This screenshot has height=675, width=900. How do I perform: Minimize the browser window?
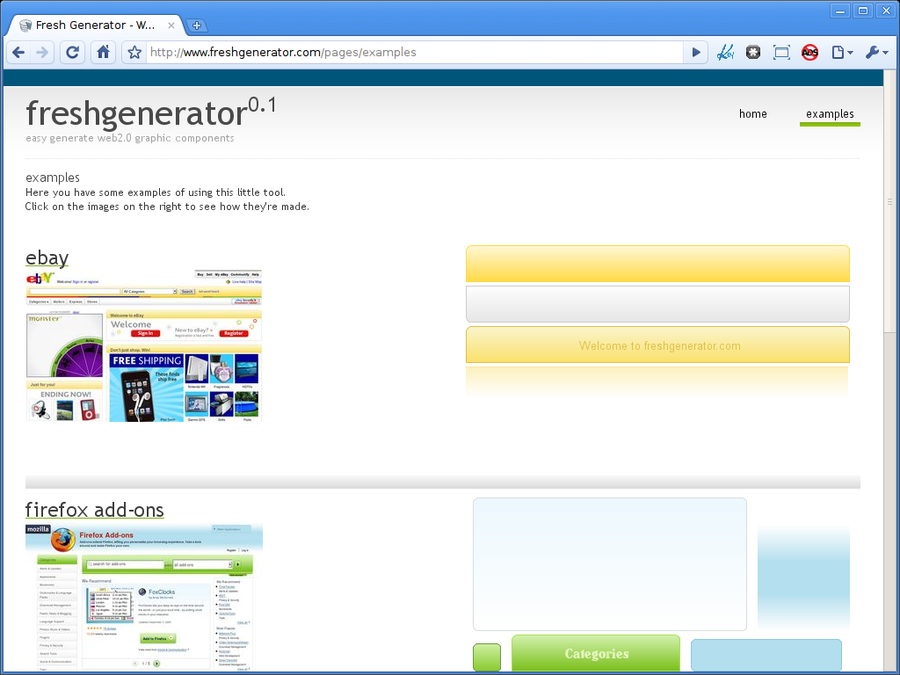click(840, 11)
